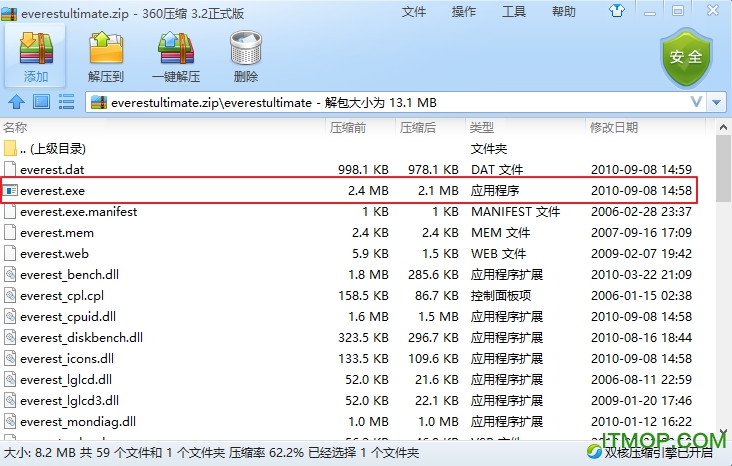This screenshot has width=732, height=466.
Task: Select everest_icons.dll file name
Action: click(x=67, y=359)
